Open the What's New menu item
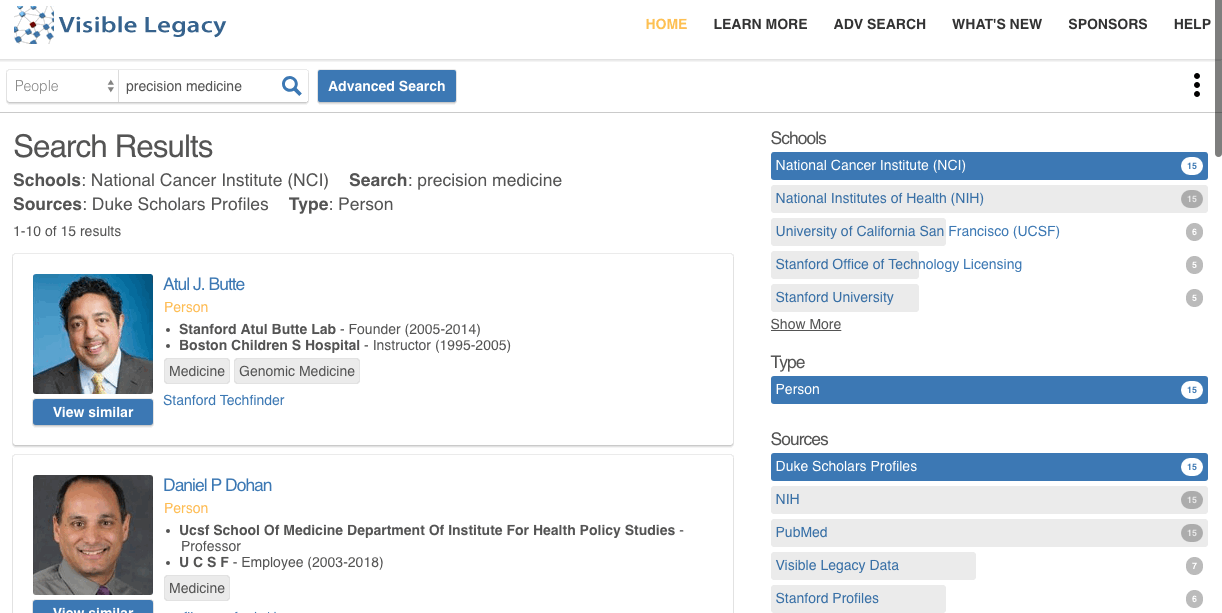The height and width of the screenshot is (613, 1222). pyautogui.click(x=996, y=24)
